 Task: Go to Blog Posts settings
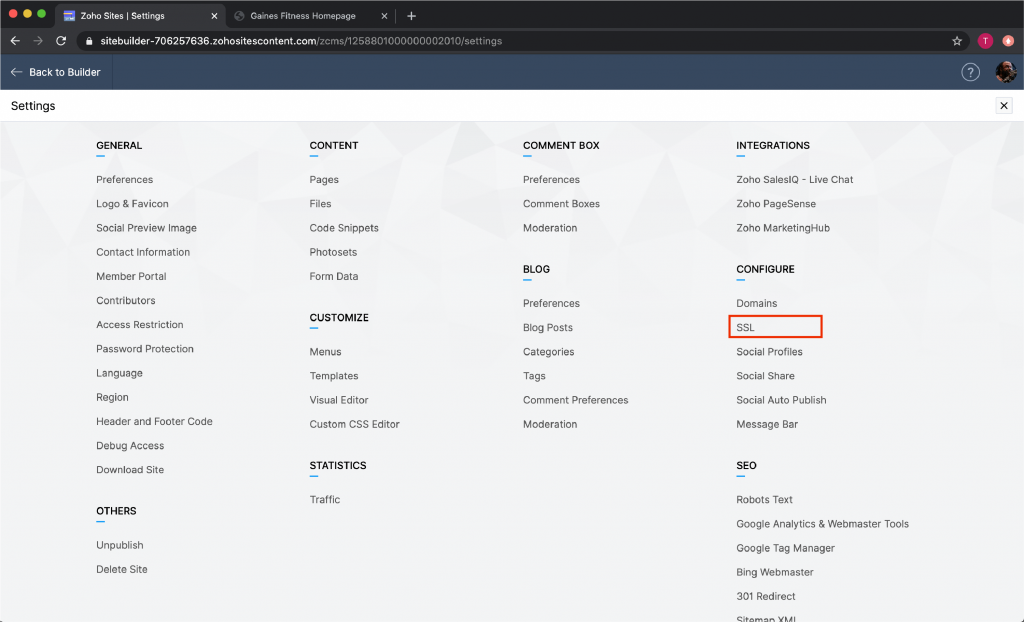coord(547,327)
